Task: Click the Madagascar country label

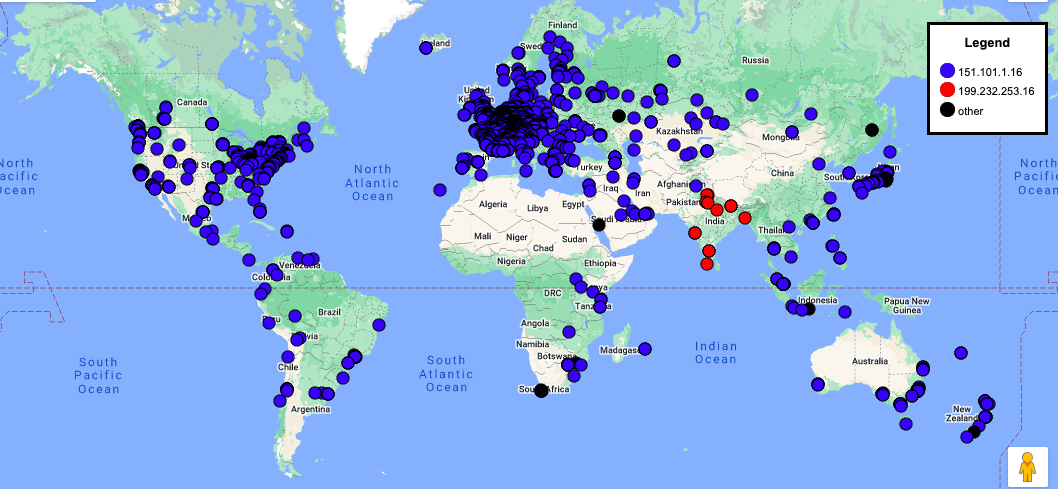Action: pyautogui.click(x=619, y=350)
